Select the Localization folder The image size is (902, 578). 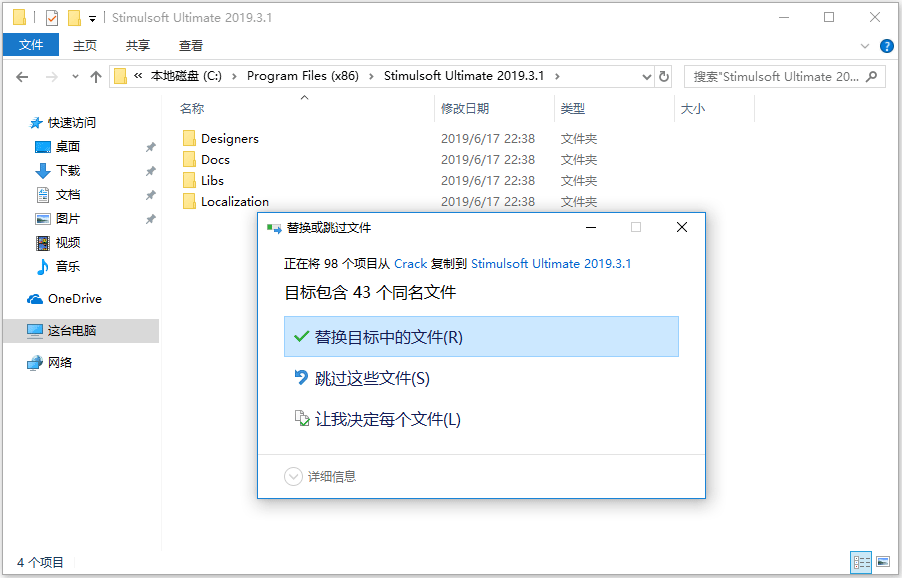click(235, 201)
